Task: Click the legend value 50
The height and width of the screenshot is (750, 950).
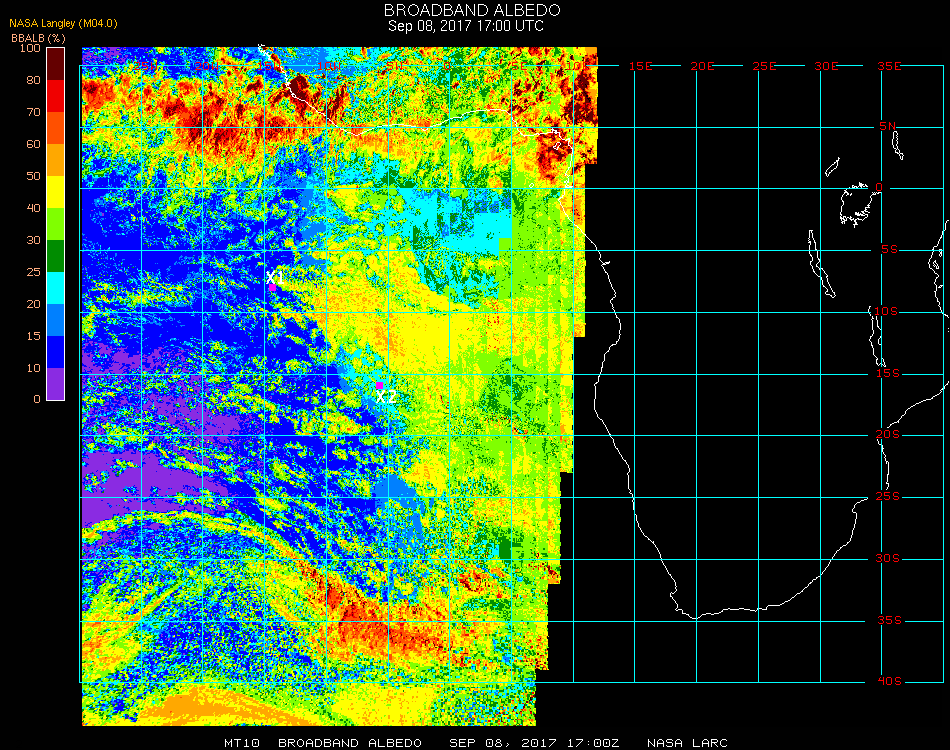Action: pyautogui.click(x=33, y=176)
